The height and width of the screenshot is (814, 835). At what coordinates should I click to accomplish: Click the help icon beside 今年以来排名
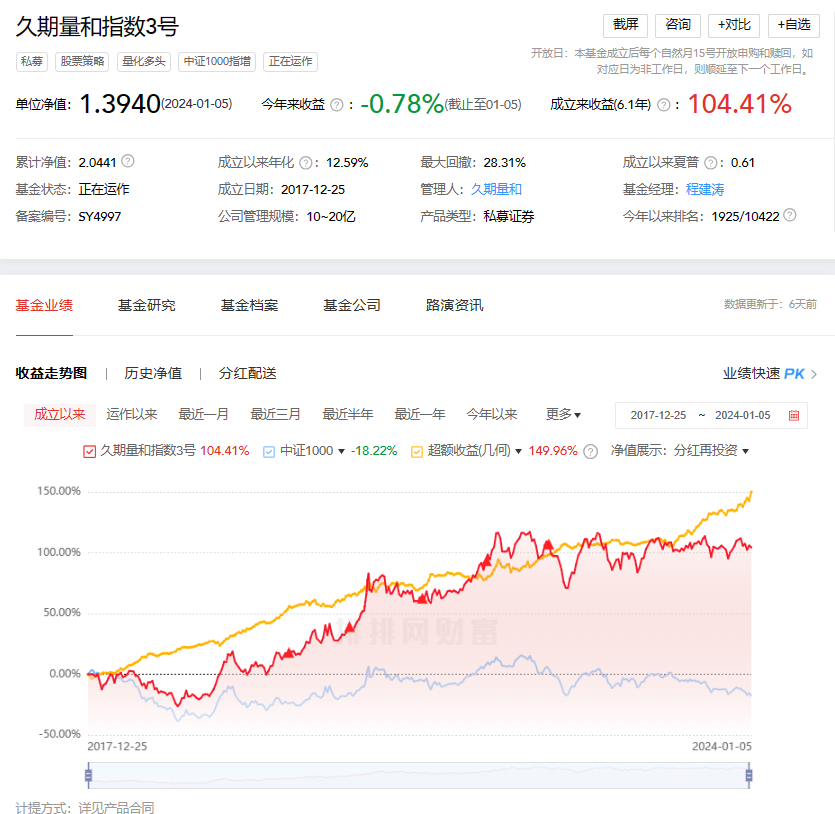click(790, 215)
